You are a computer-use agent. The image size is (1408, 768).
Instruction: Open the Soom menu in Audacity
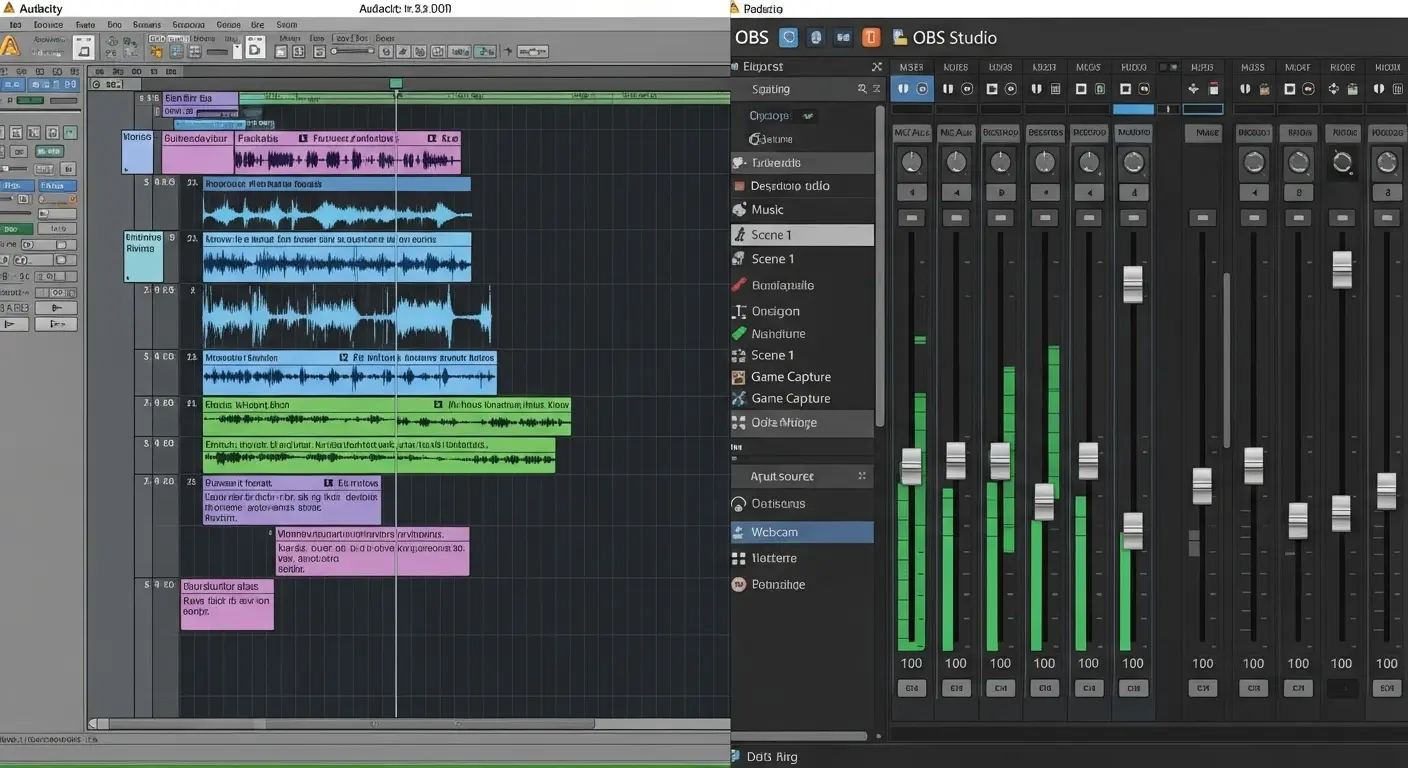287,24
